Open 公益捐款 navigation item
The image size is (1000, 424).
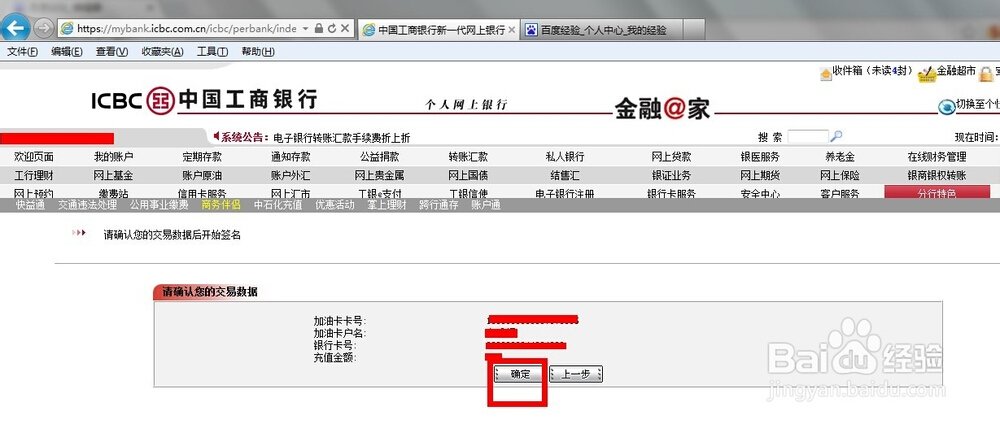pos(379,156)
